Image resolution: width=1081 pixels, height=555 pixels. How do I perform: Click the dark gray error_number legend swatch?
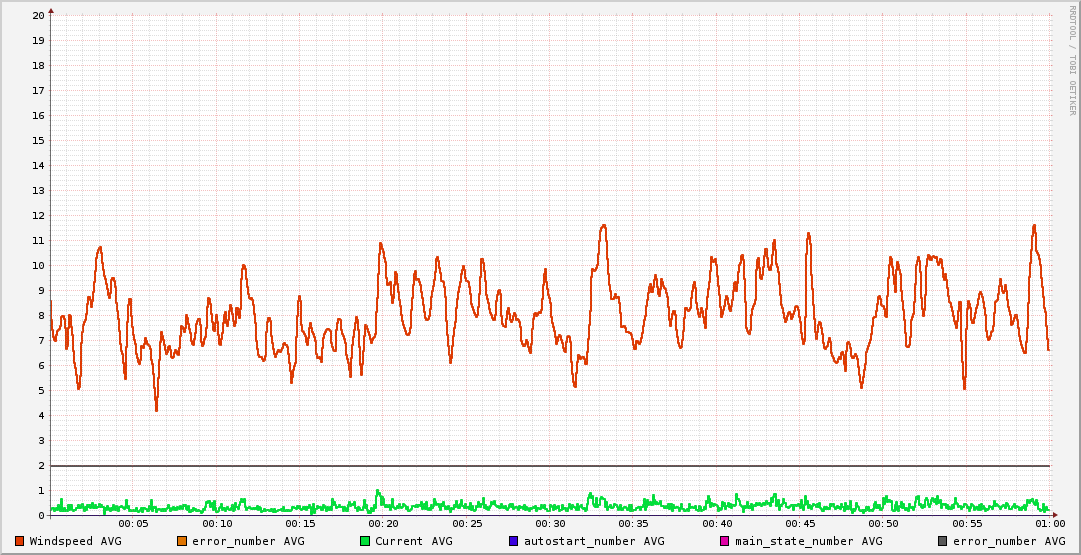(943, 541)
